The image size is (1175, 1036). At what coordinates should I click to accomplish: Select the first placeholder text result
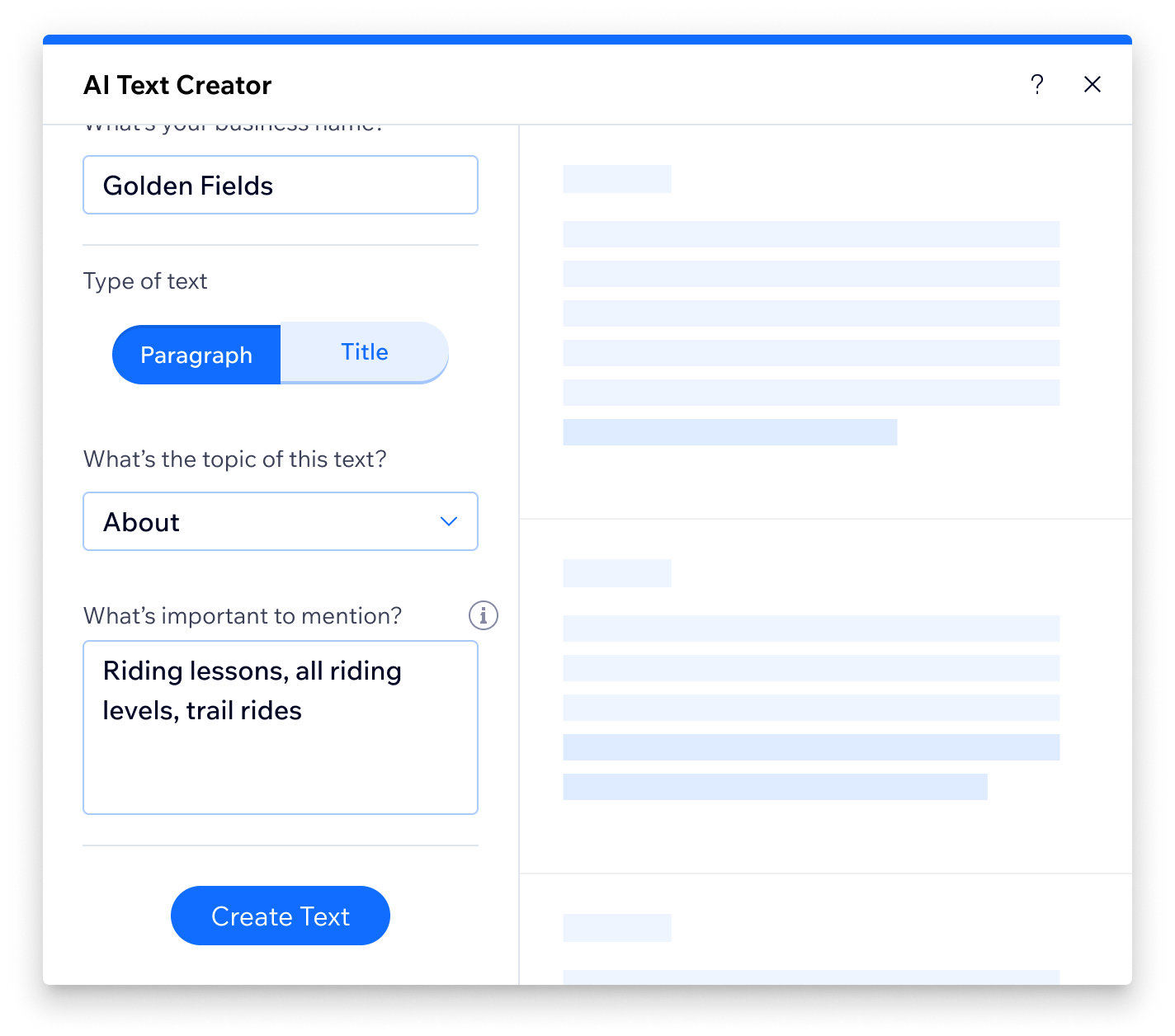coord(826,322)
